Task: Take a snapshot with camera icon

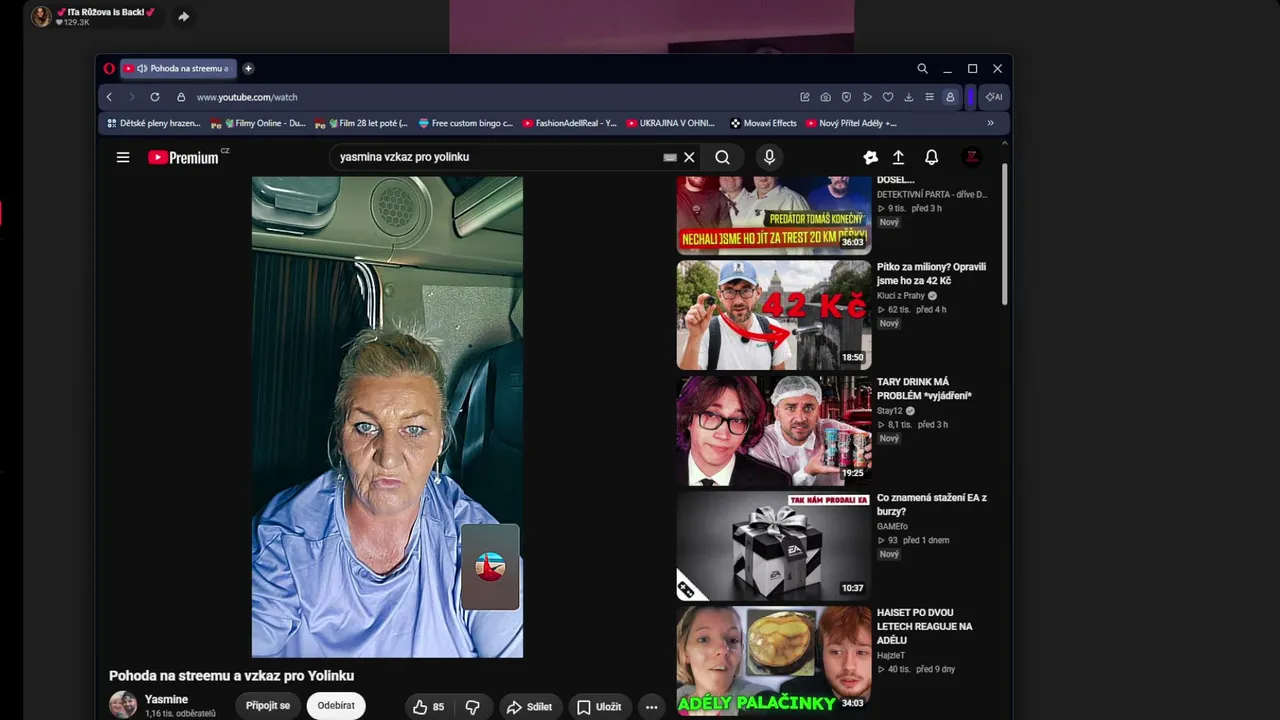Action: pos(825,97)
